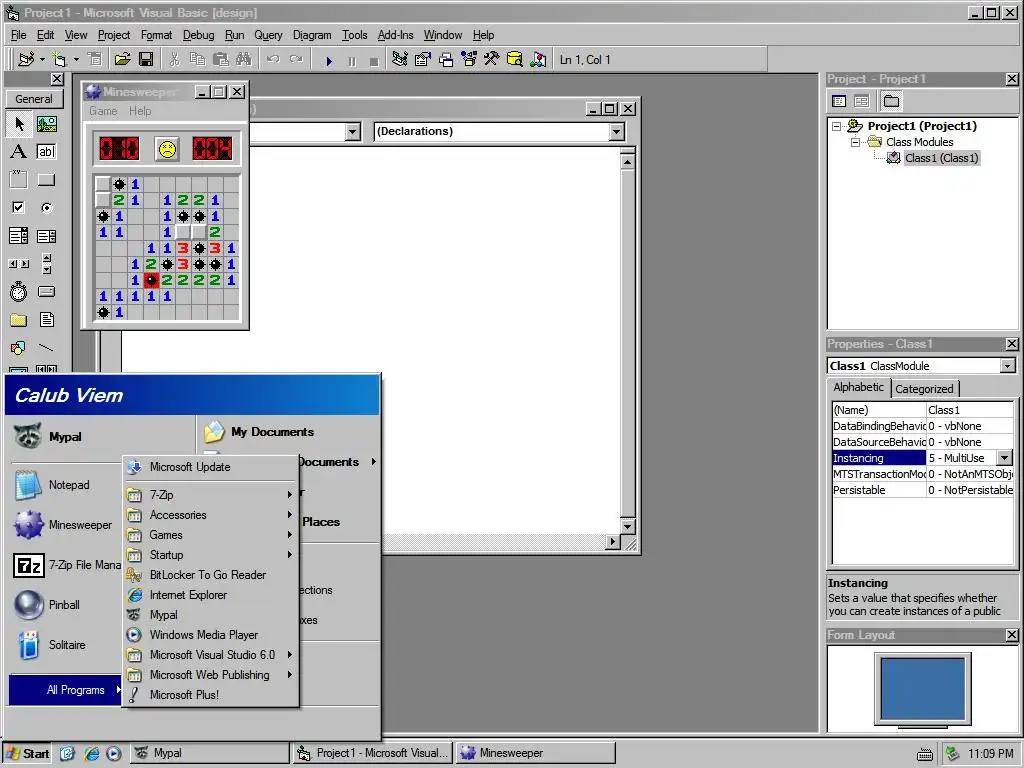The height and width of the screenshot is (768, 1024).
Task: Open the Add Form dropdown arrow
Action: 76,60
